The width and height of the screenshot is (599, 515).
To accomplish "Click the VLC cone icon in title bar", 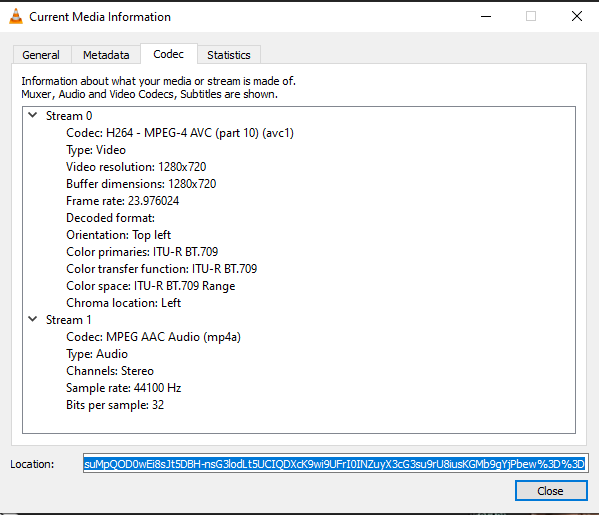I will 16,16.
